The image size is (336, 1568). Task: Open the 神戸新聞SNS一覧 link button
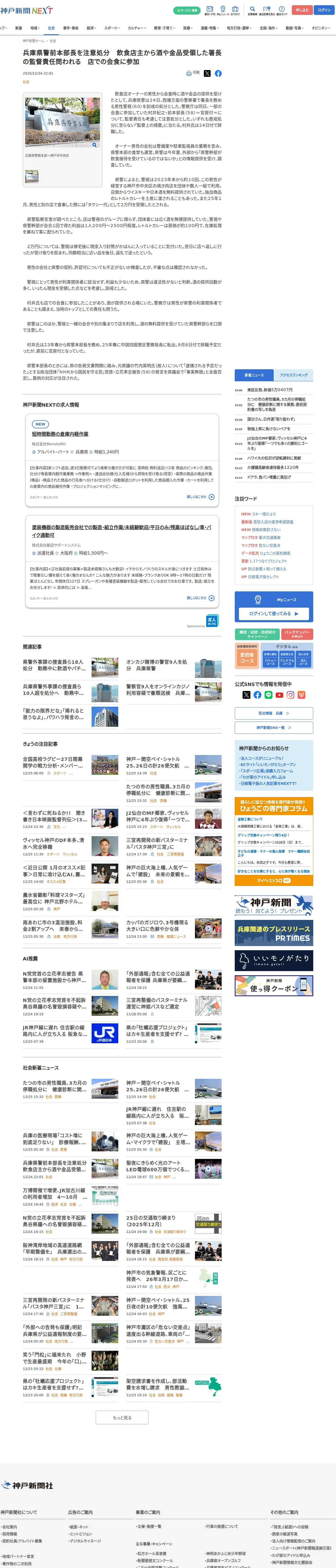[274, 727]
